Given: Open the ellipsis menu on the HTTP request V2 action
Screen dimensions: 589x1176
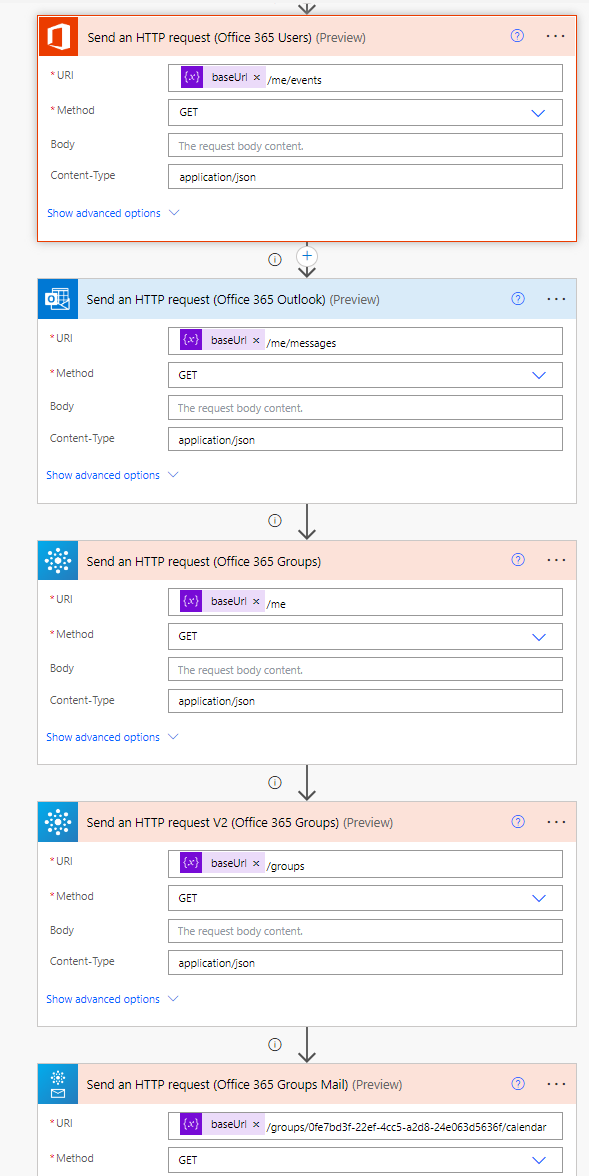Looking at the screenshot, I should click(556, 822).
